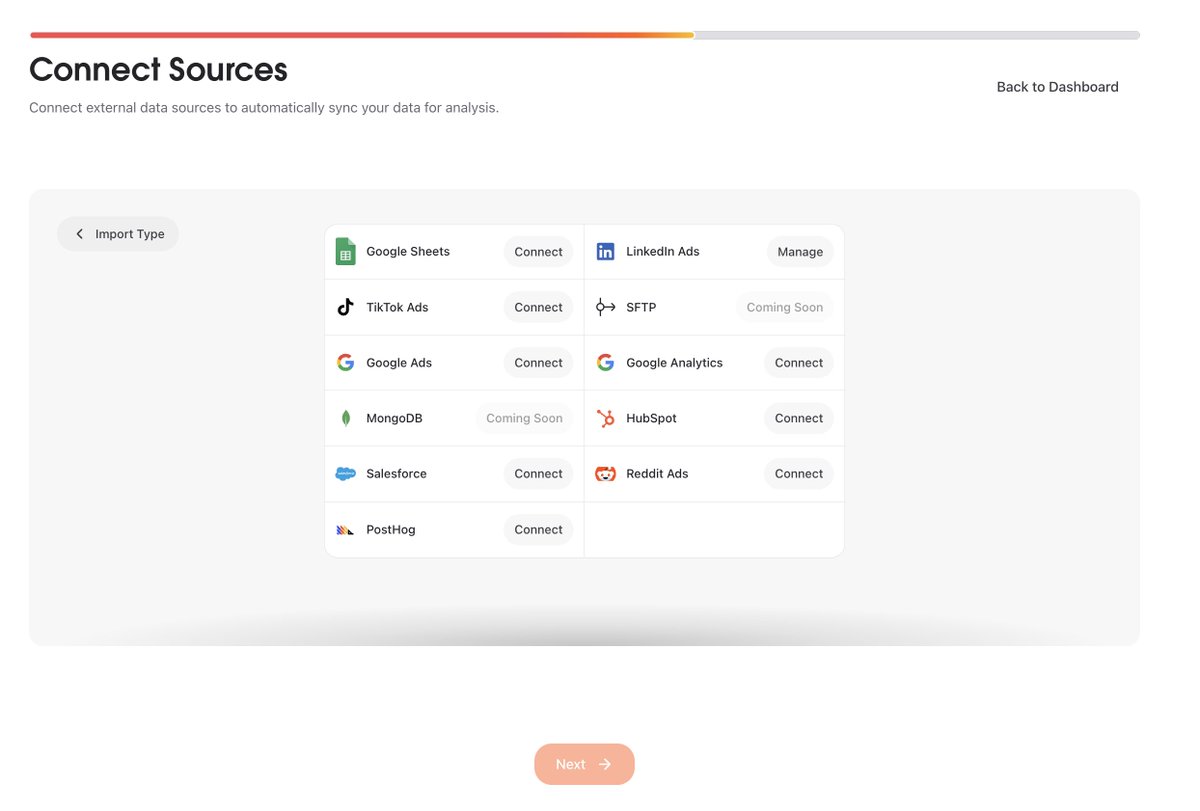Click the Connect Sources heading
The image size is (1200, 811).
(158, 70)
